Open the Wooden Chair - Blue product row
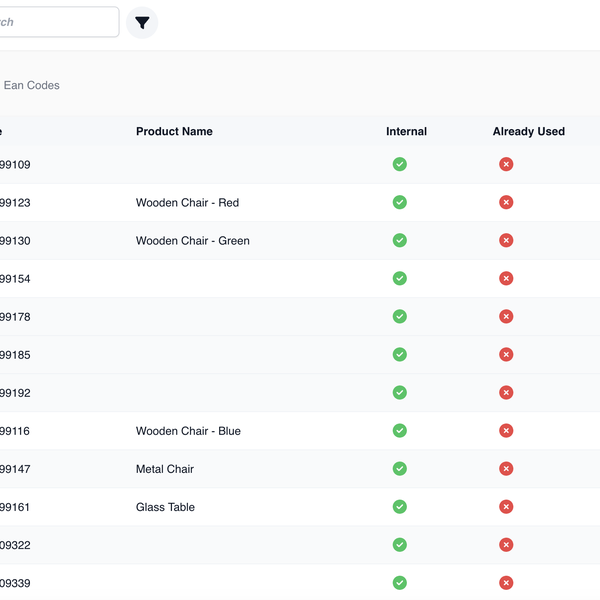The image size is (600, 600). (x=188, y=431)
